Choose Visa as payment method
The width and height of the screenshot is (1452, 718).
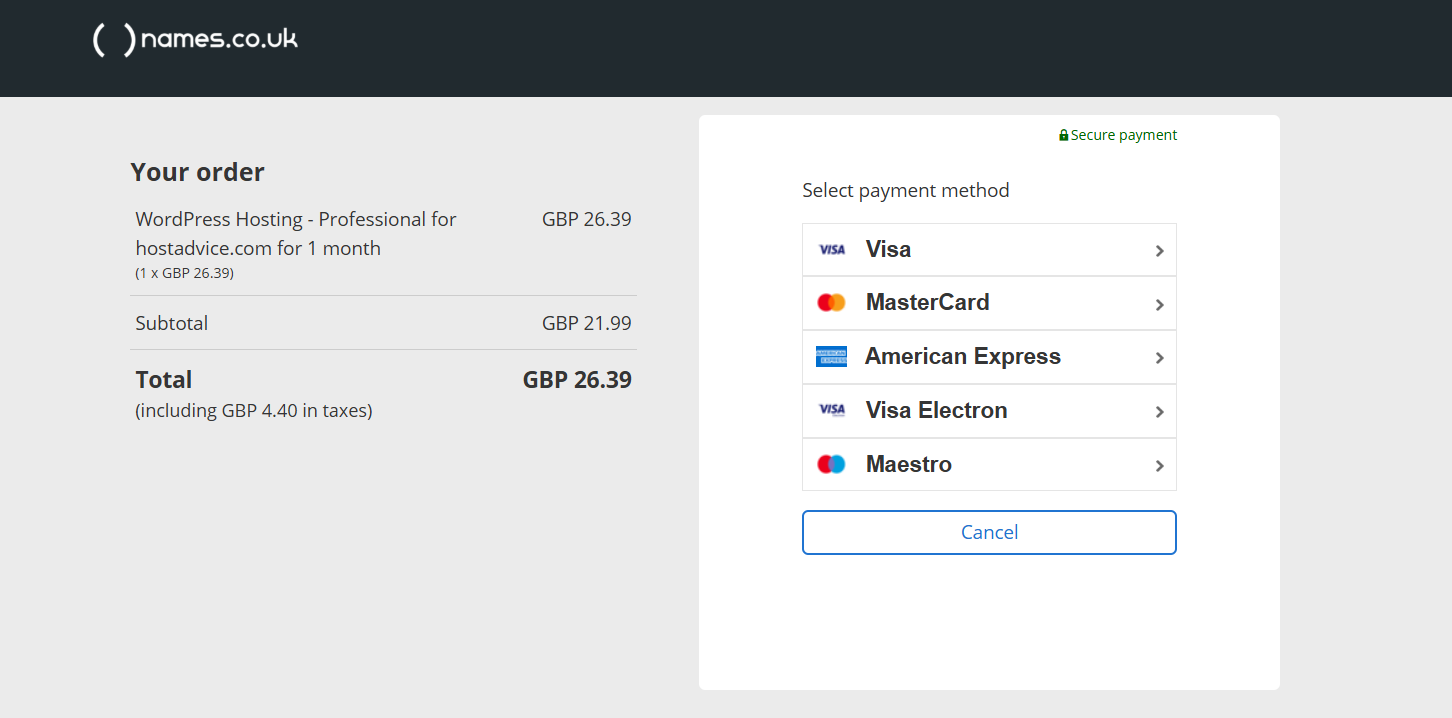989,250
